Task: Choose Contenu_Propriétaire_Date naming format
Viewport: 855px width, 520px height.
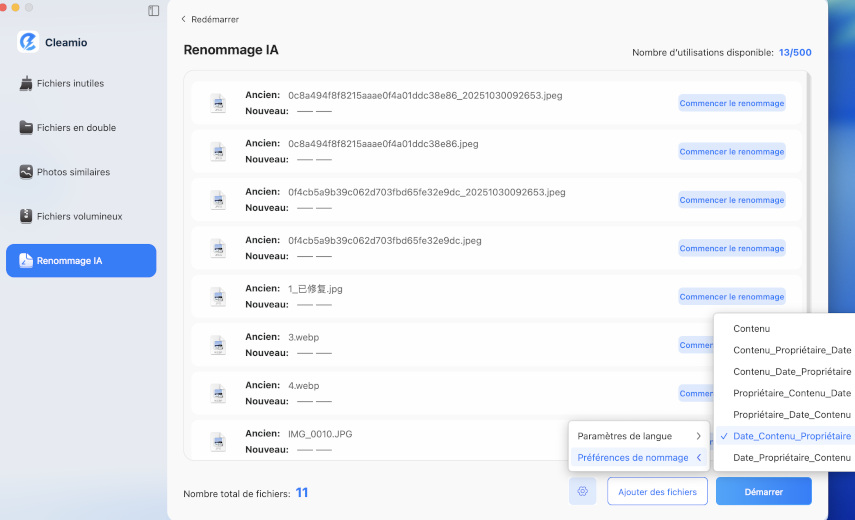Action: click(791, 350)
